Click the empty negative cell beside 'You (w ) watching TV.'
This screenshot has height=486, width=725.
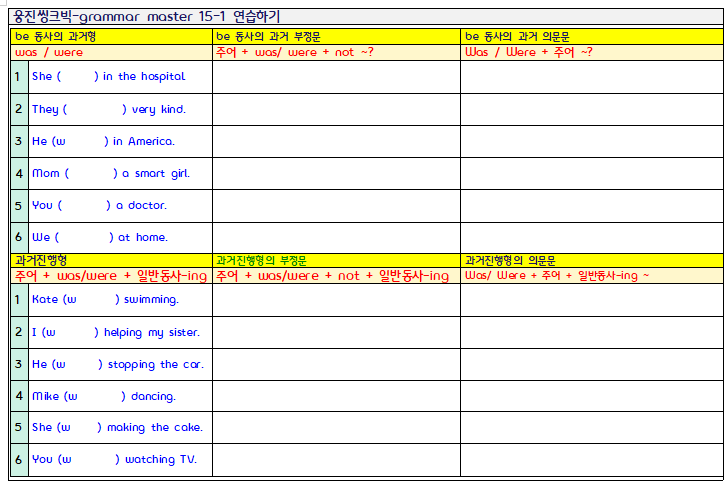tap(337, 460)
